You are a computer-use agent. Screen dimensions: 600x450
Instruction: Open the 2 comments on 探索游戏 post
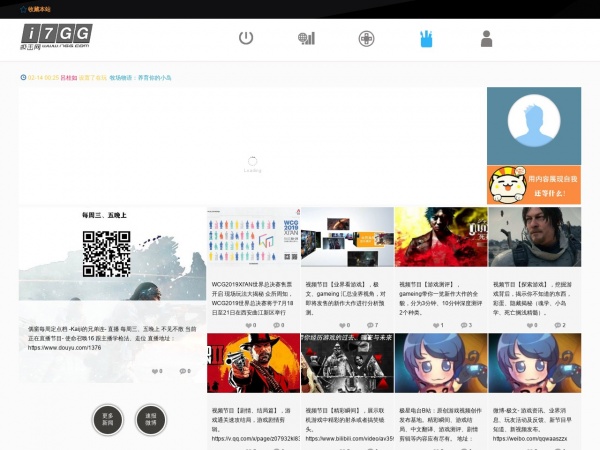(x=558, y=325)
